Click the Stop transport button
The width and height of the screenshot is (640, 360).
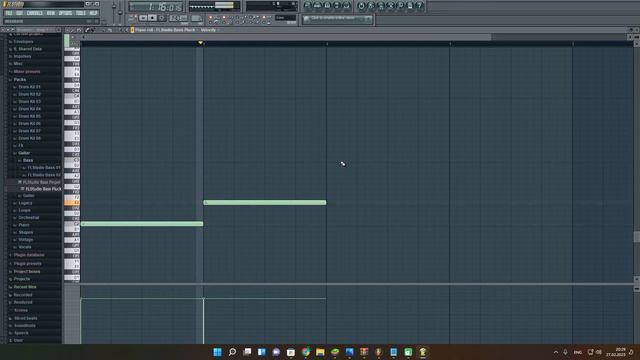(152, 18)
